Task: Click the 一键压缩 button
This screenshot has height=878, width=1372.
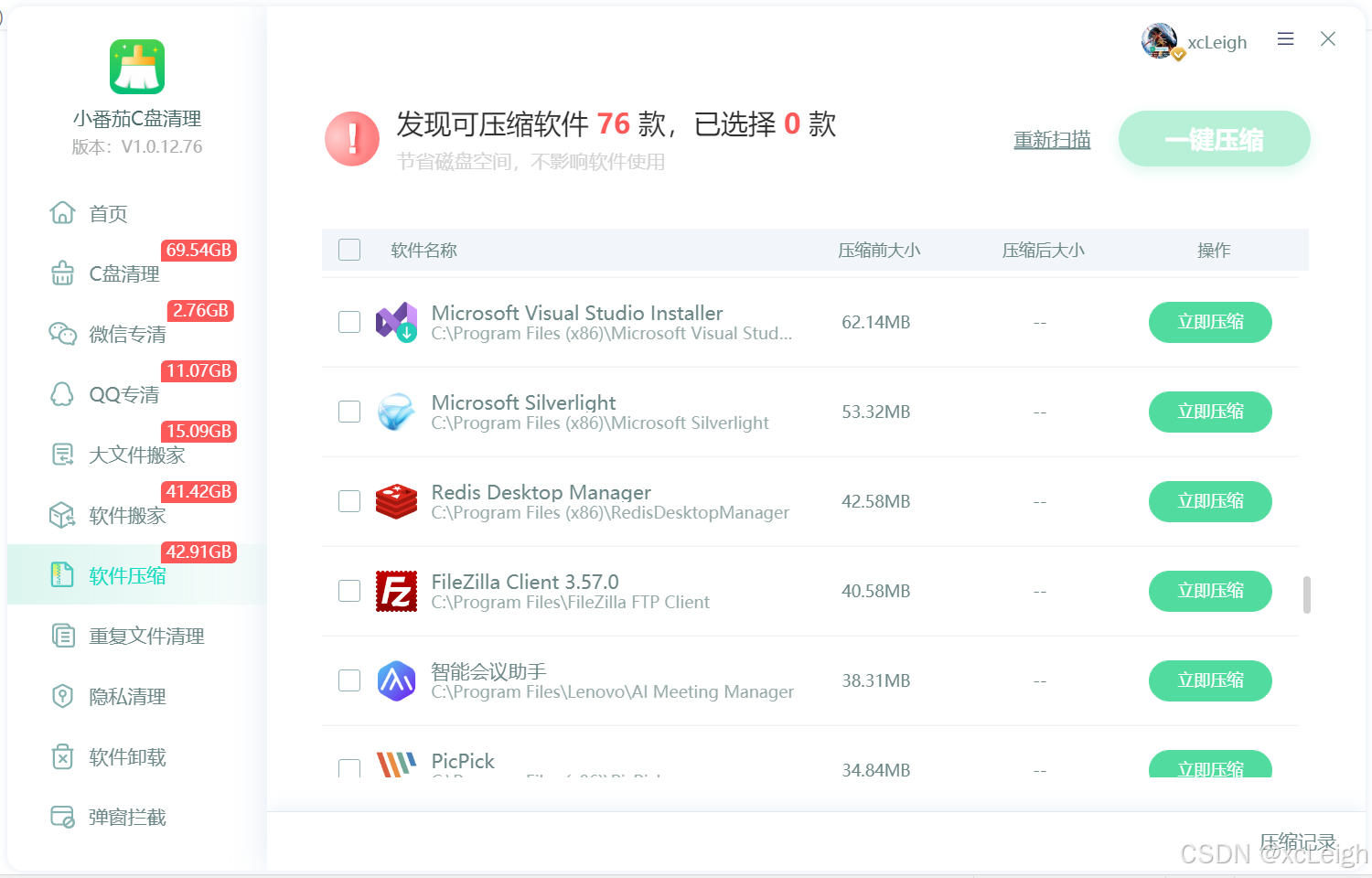Action: (1214, 139)
